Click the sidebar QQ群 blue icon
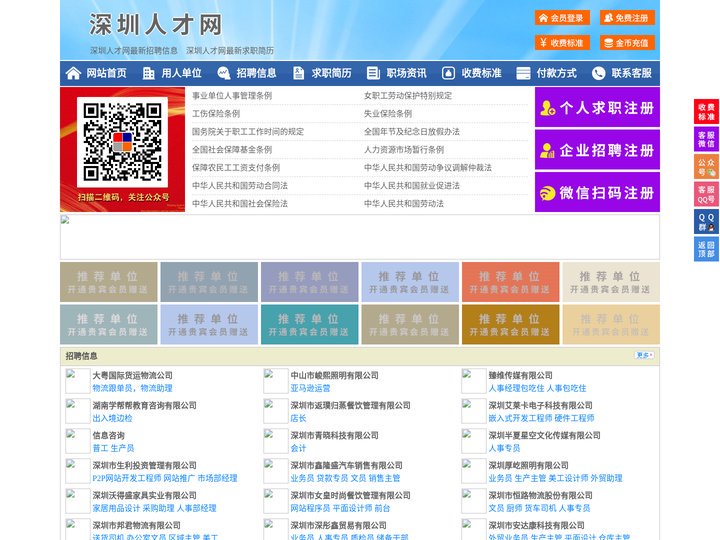Viewport: 720px width, 540px height. (706, 222)
